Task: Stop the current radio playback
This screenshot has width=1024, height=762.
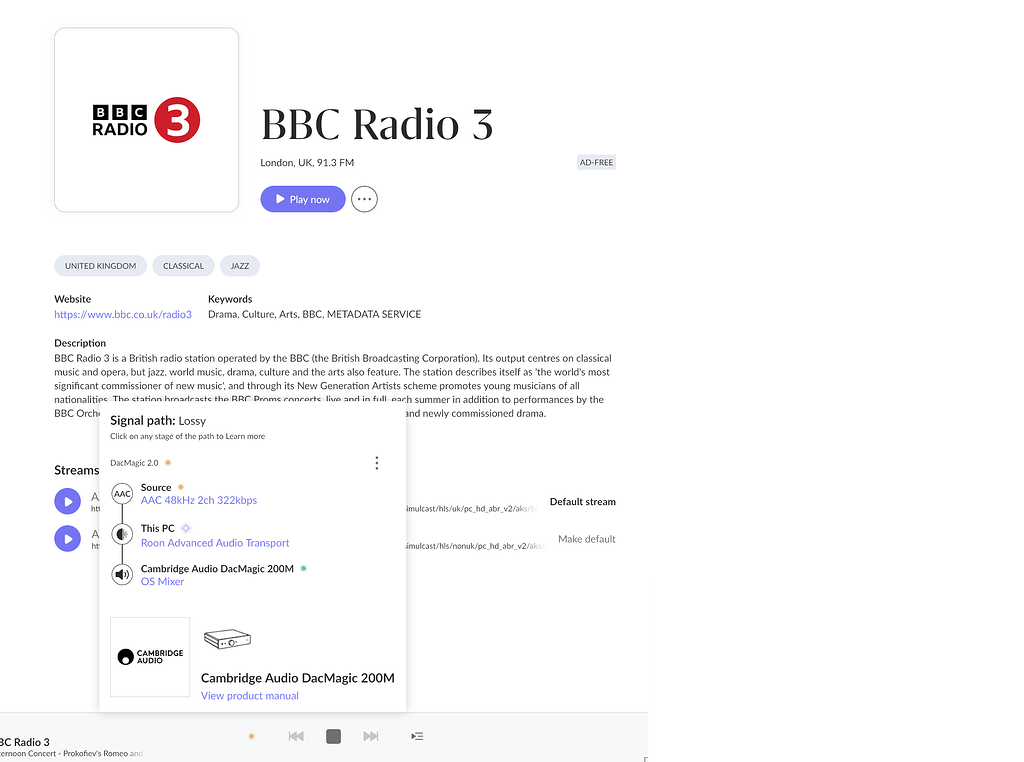Action: click(x=334, y=736)
